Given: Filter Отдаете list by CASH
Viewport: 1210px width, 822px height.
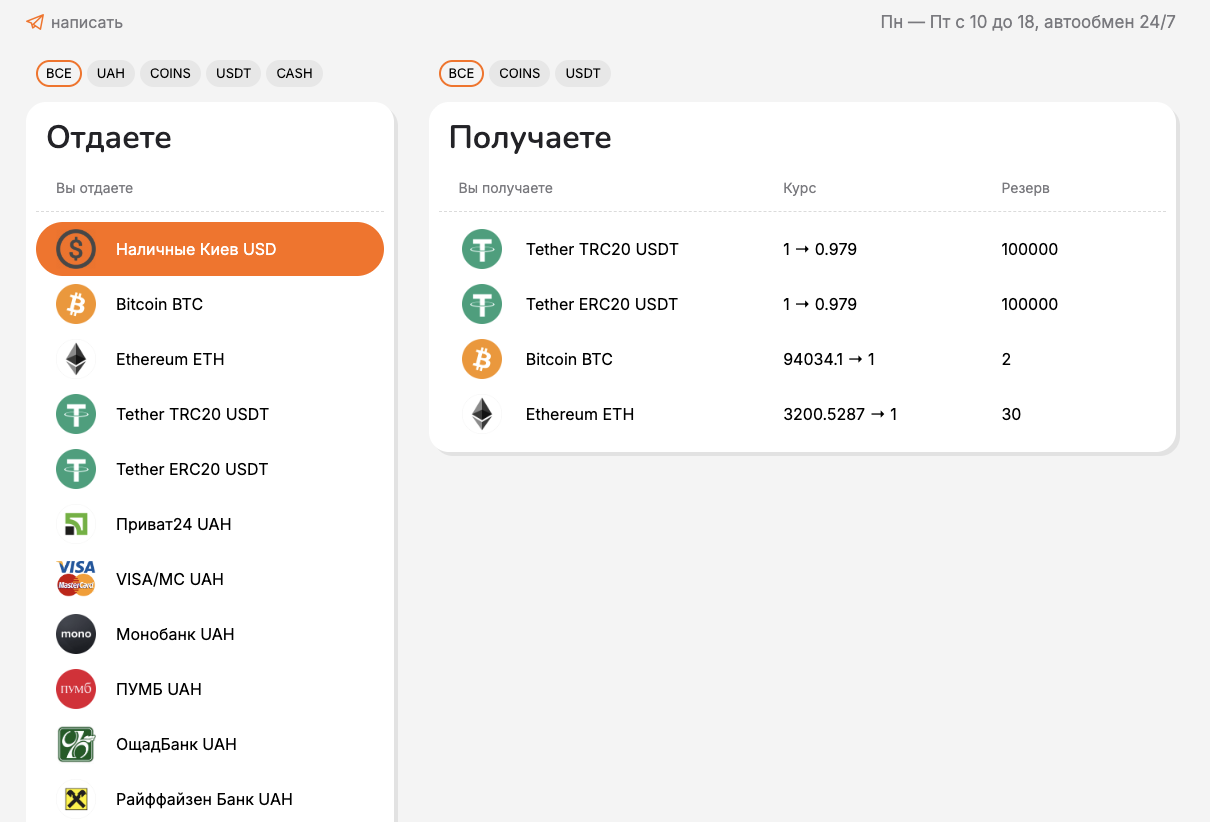Looking at the screenshot, I should tap(294, 73).
